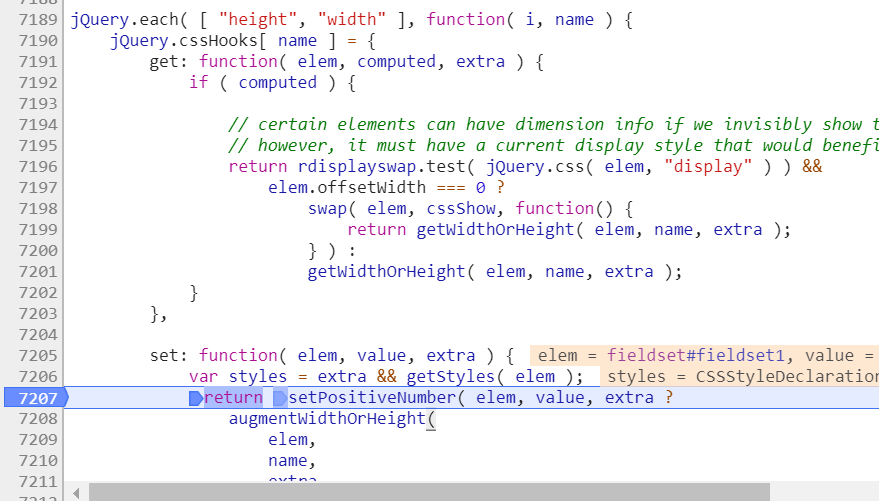Click the highlighted 'return' on line 7207
This screenshot has width=879, height=501.
(x=233, y=398)
